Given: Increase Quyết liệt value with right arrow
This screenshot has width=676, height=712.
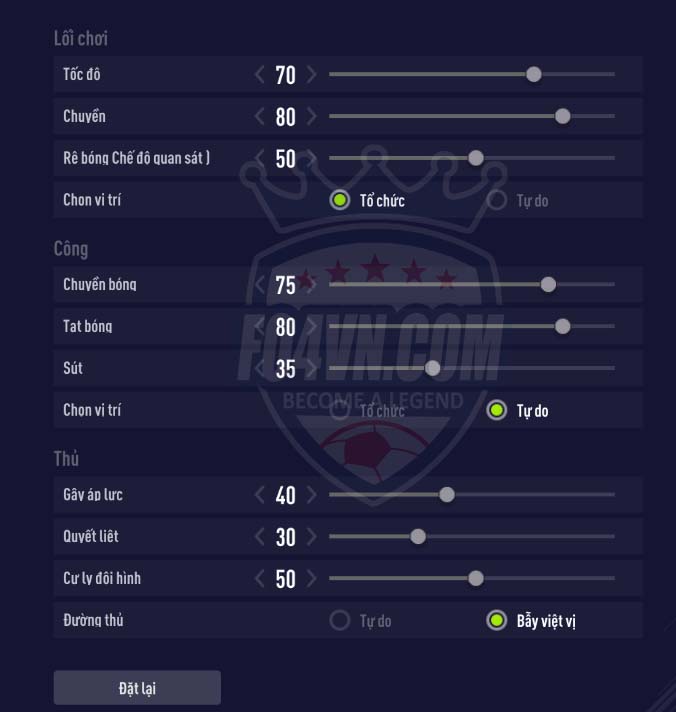Looking at the screenshot, I should pyautogui.click(x=312, y=537).
